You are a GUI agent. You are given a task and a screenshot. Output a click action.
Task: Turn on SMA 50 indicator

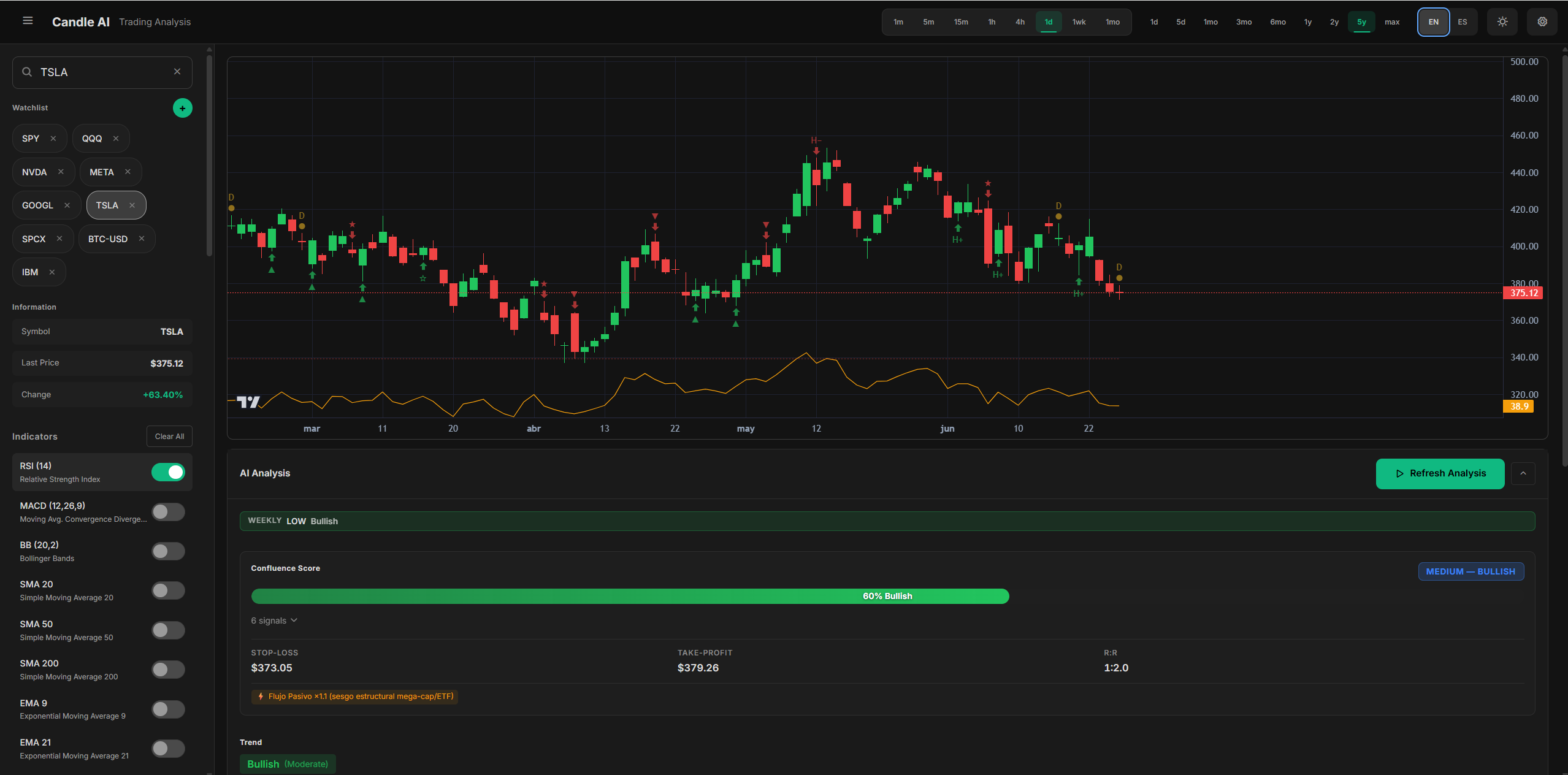pos(168,630)
